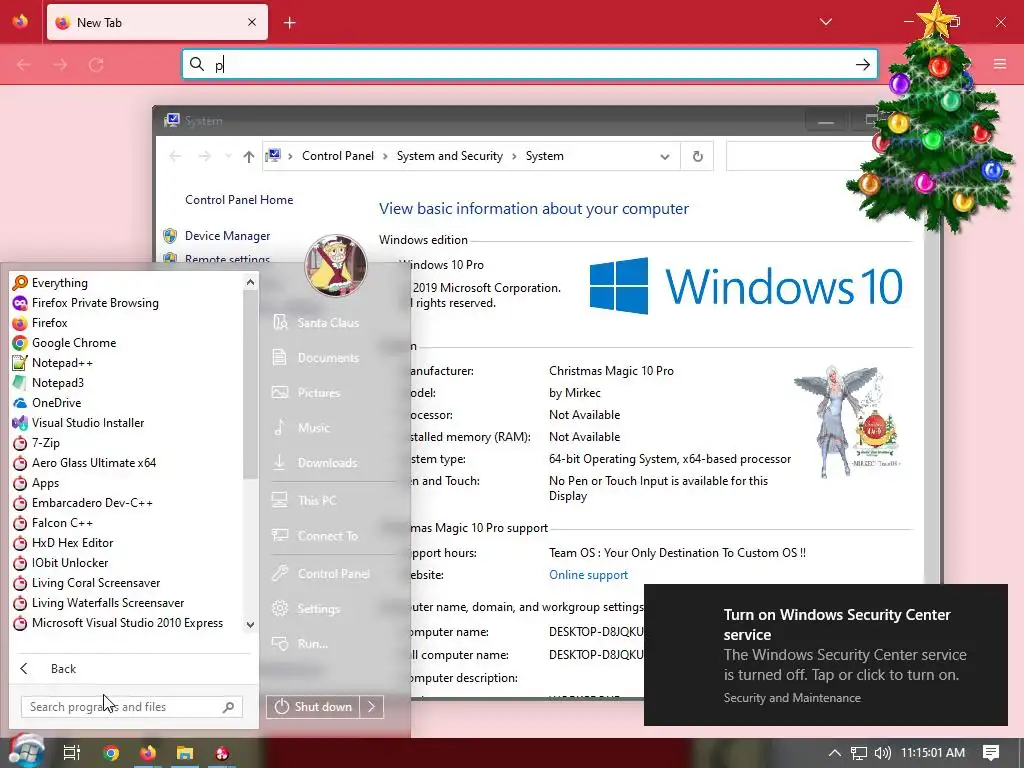1024x768 pixels.
Task: Open File Explorer from taskbar
Action: click(x=185, y=753)
